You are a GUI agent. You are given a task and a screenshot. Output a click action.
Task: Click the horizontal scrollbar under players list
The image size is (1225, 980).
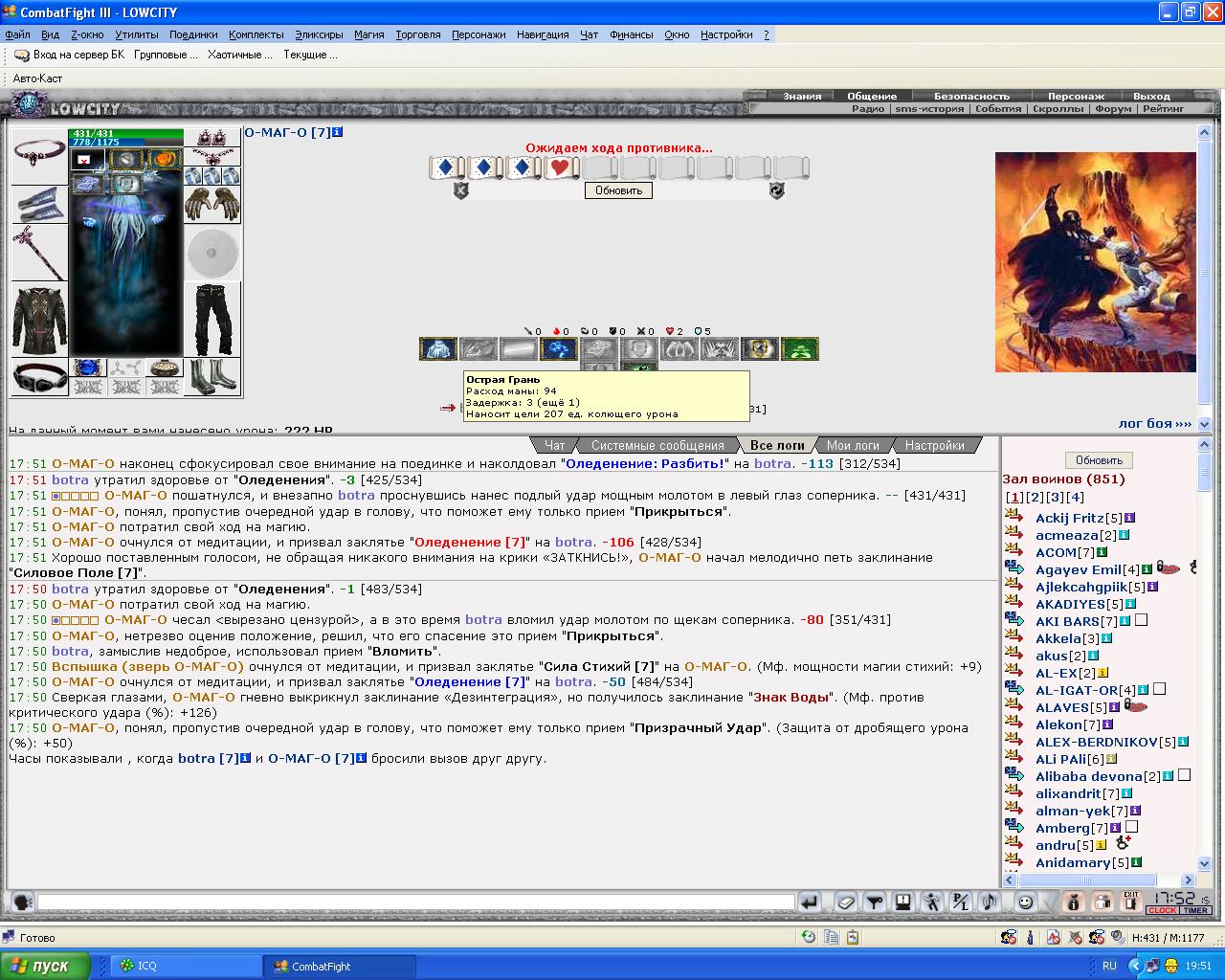[x=1099, y=880]
